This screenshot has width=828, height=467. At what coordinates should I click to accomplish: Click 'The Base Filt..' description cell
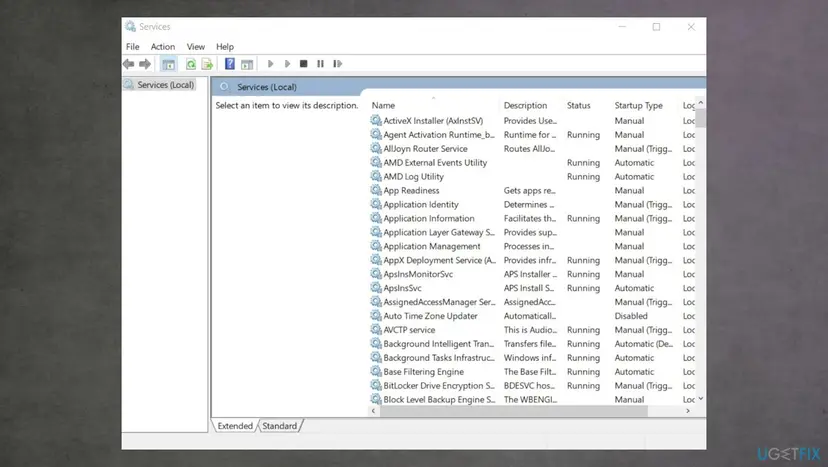tap(530, 371)
